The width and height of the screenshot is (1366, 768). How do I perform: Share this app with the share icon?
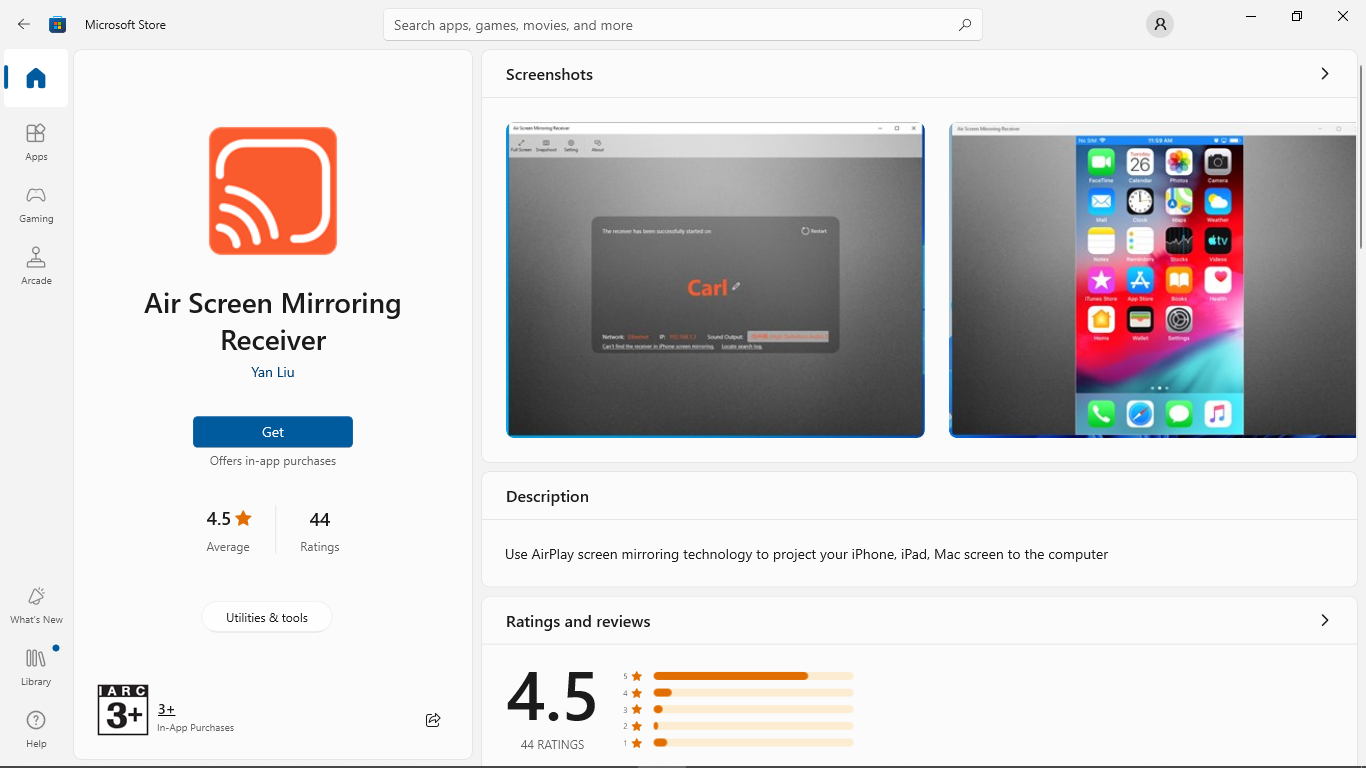pyautogui.click(x=433, y=720)
